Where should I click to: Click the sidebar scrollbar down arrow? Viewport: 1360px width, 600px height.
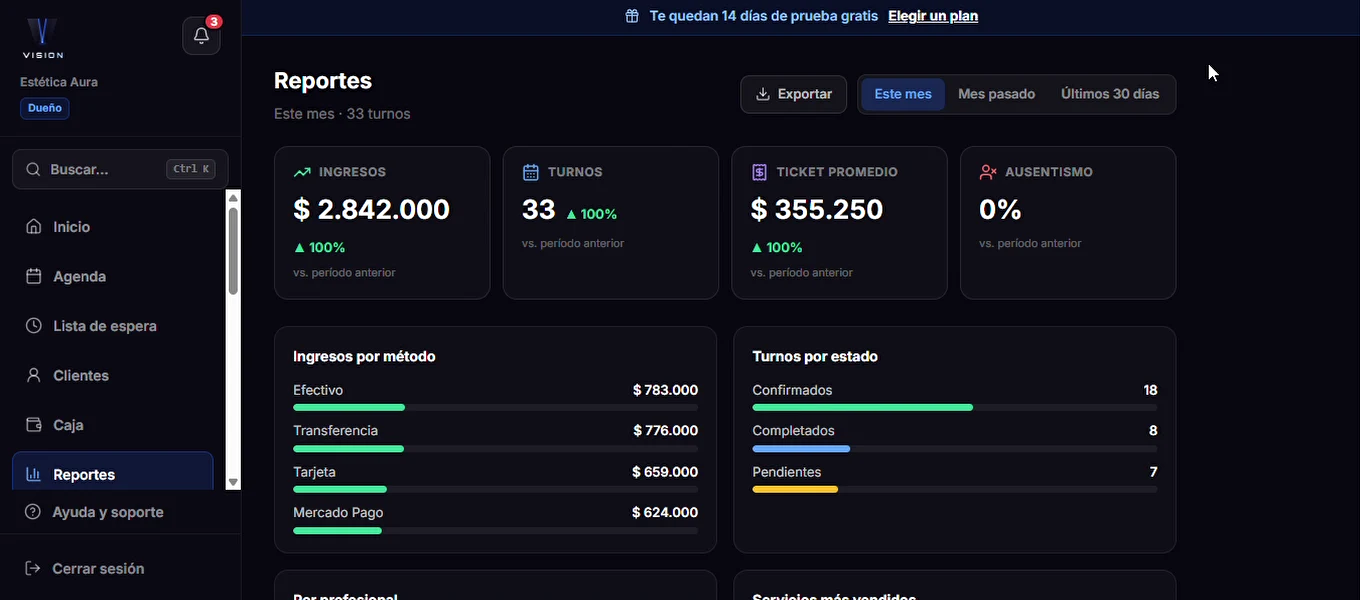233,482
